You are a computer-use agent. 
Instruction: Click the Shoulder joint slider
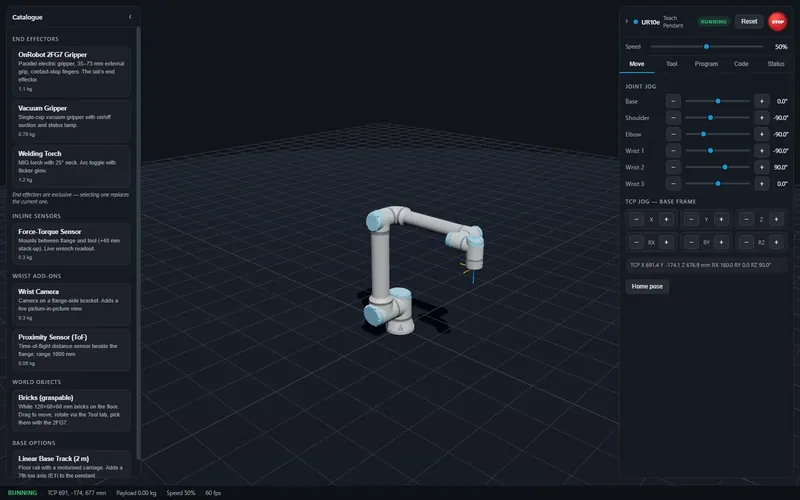[718, 117]
